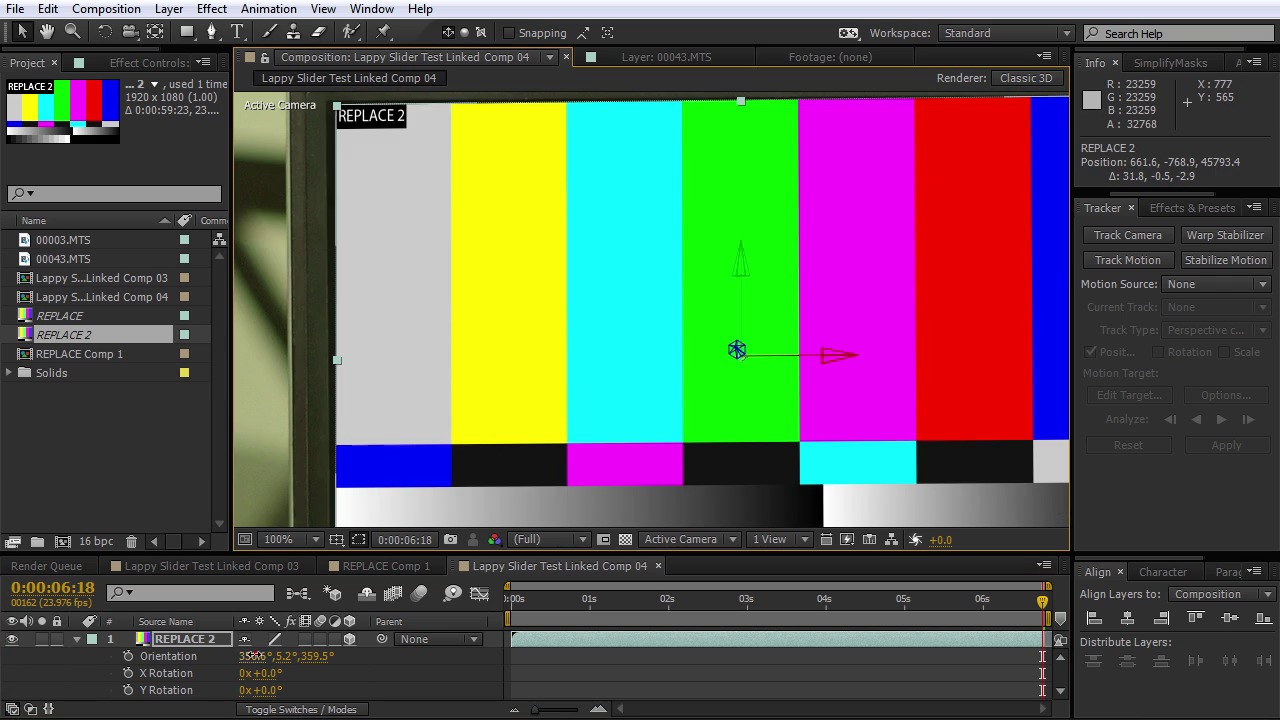The image size is (1280, 720).
Task: Toggle the X Rotation stopwatch
Action: click(128, 673)
